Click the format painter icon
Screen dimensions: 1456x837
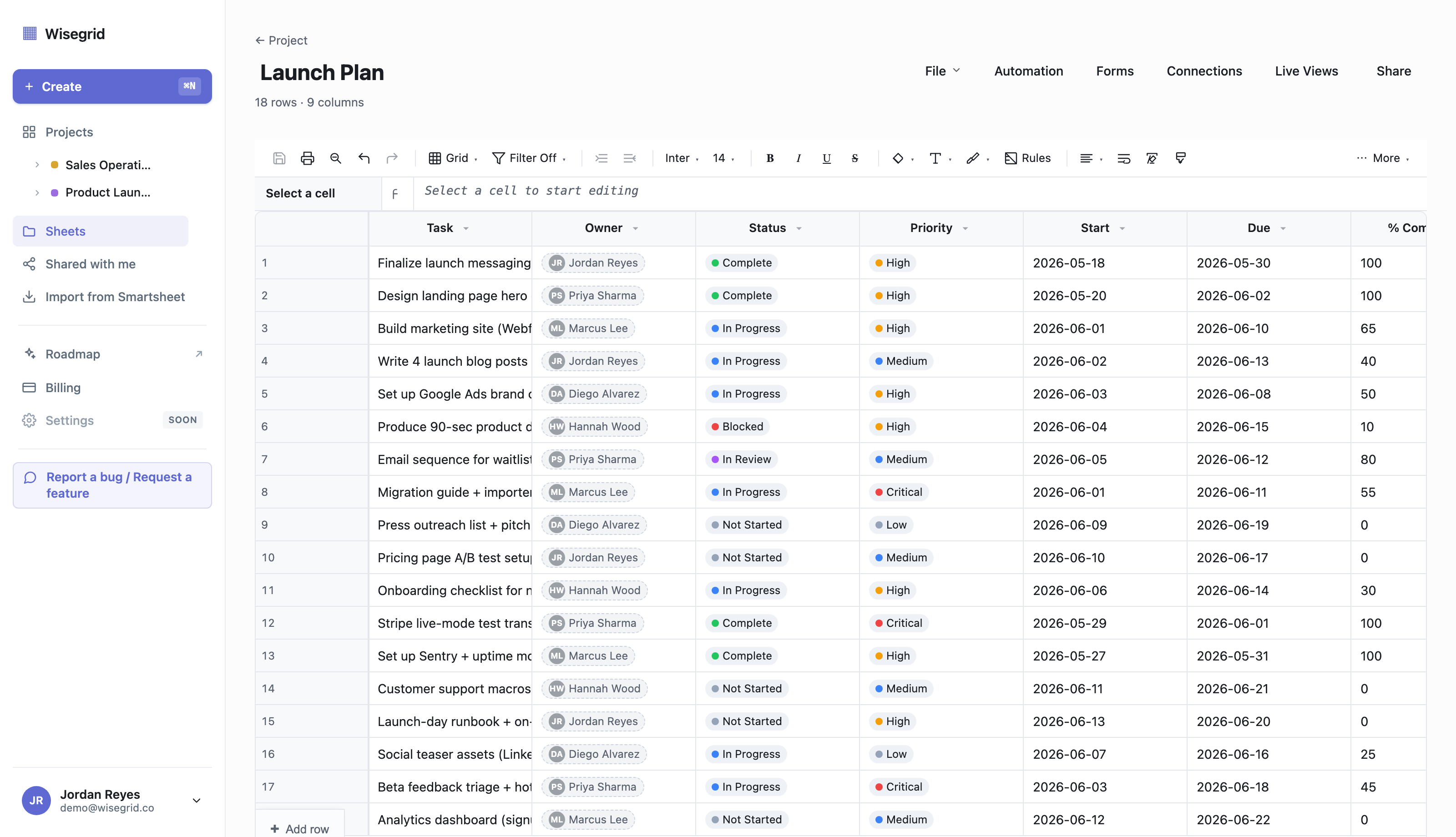coord(1180,158)
